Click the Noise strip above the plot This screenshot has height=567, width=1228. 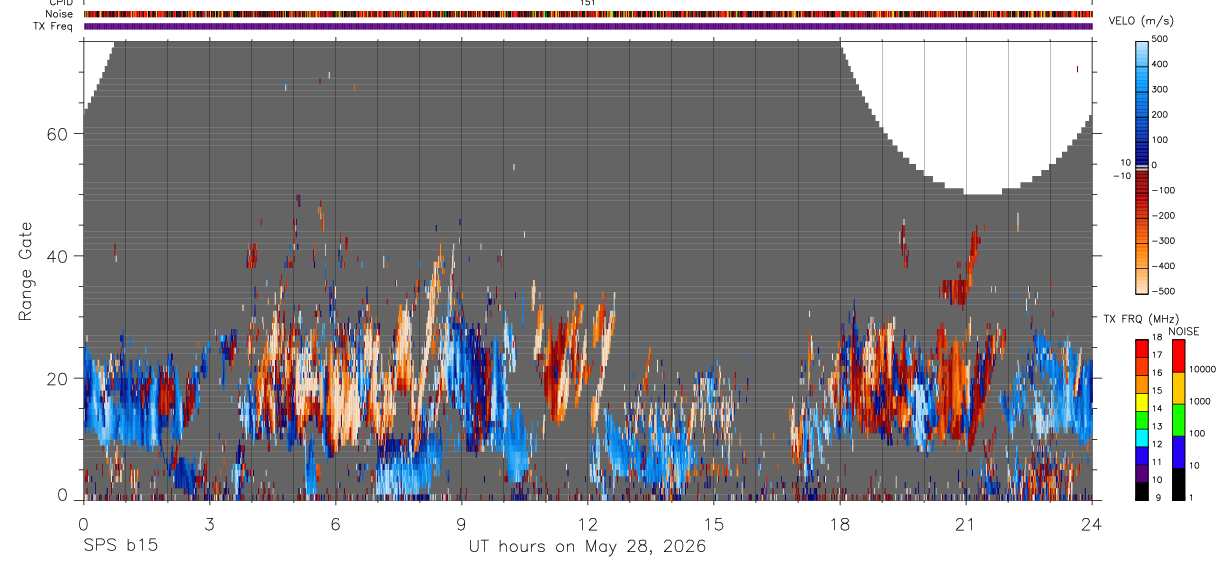588,14
